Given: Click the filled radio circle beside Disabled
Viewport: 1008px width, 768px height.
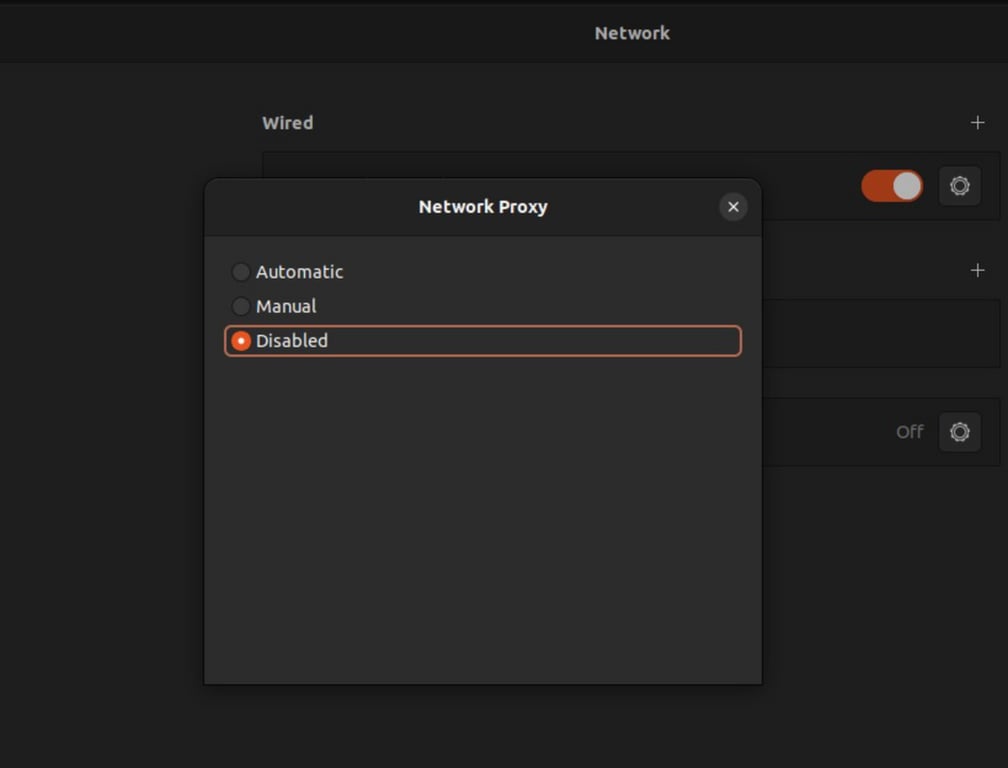Looking at the screenshot, I should coord(240,340).
